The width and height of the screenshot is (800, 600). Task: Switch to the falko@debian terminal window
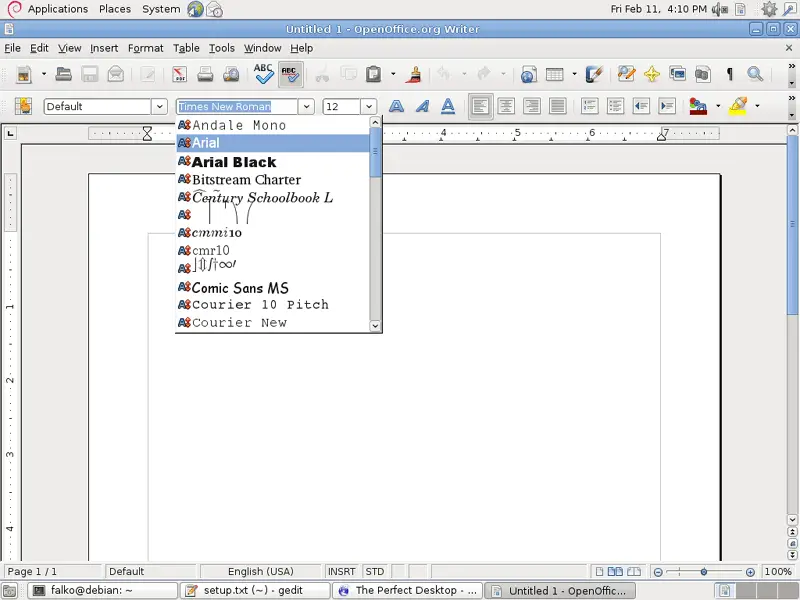102,591
